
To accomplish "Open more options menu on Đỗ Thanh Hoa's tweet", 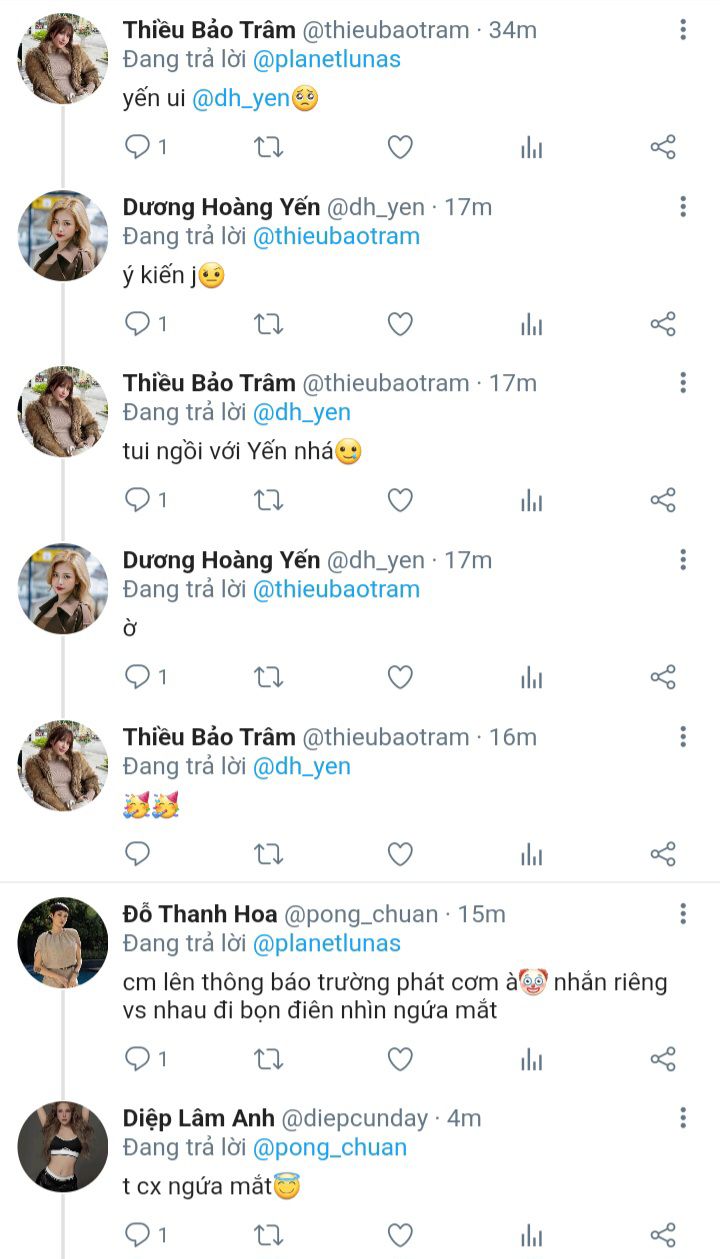I will click(683, 914).
